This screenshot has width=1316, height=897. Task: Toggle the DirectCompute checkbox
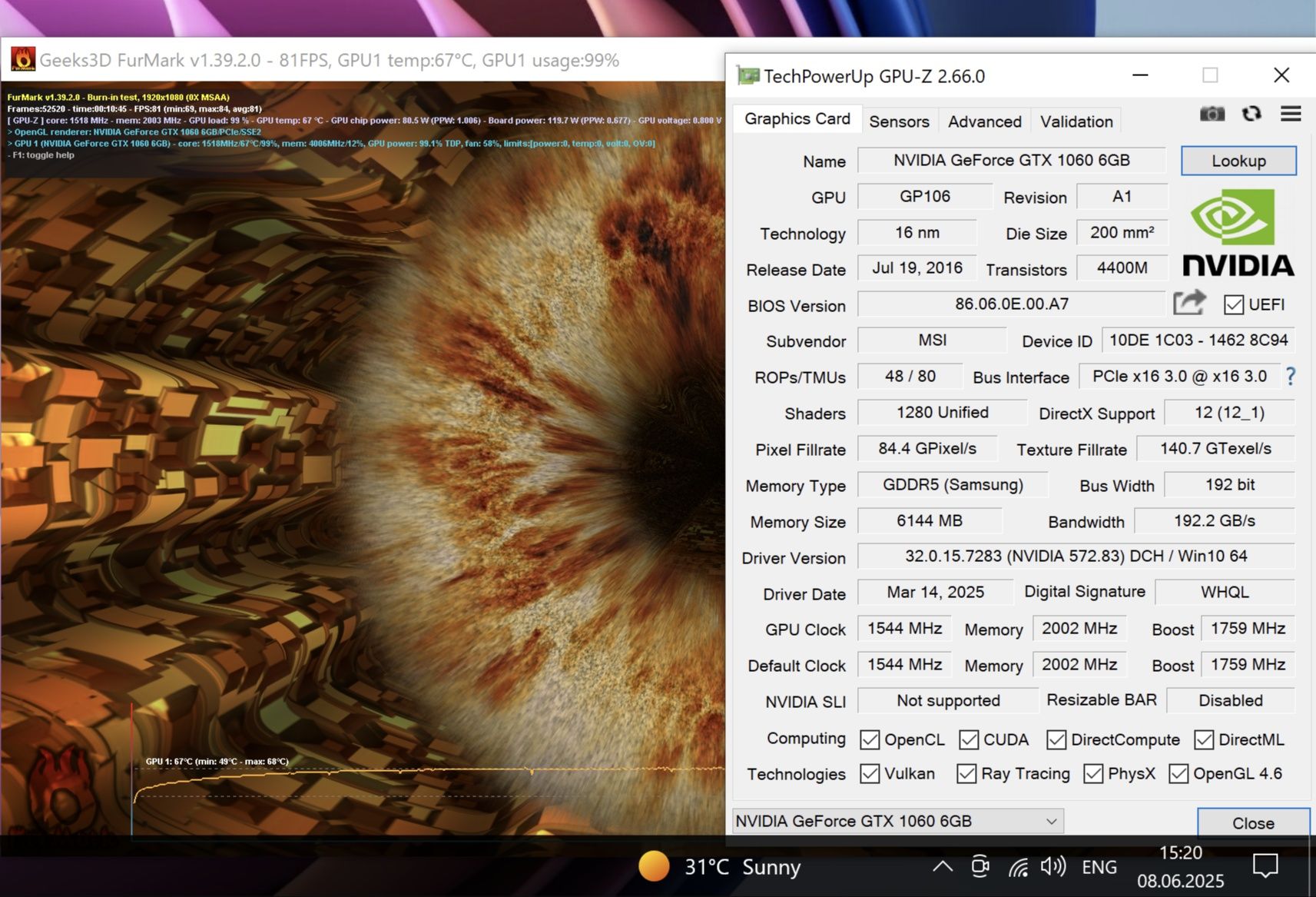coord(1056,739)
